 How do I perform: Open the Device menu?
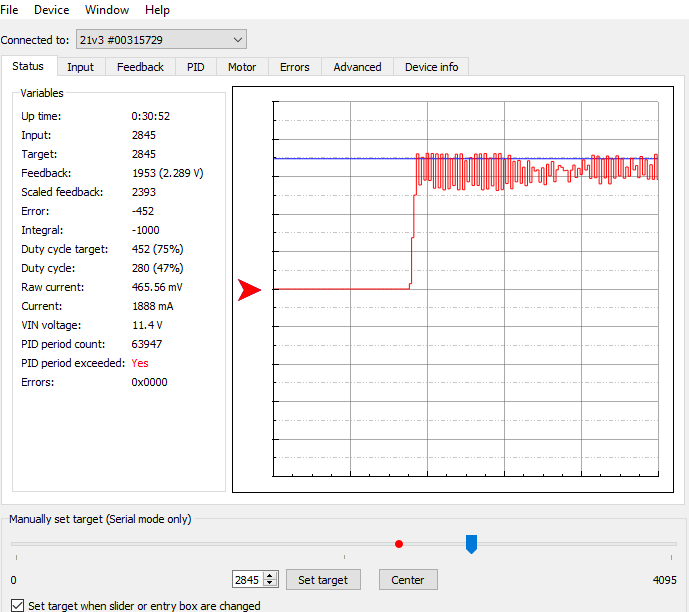[x=51, y=10]
